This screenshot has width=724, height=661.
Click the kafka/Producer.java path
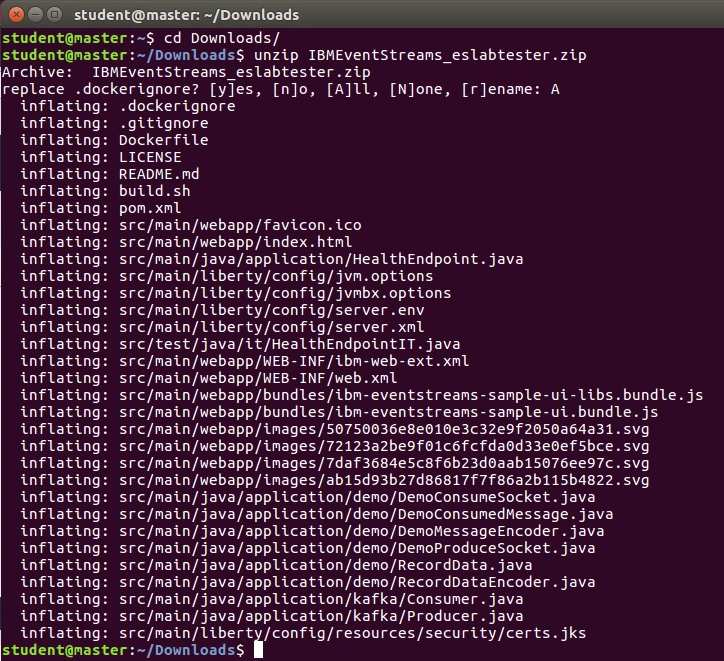321,616
